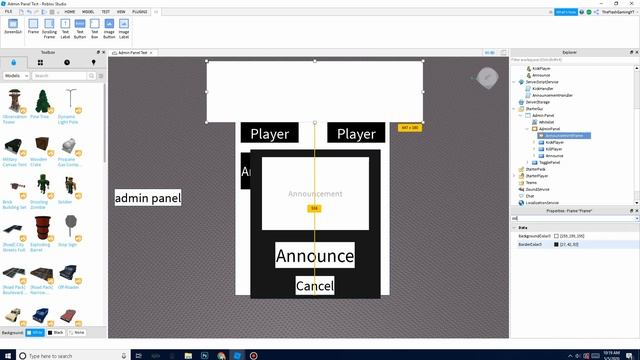
Task: Insert a Text Box from the ribbon
Action: (95, 29)
